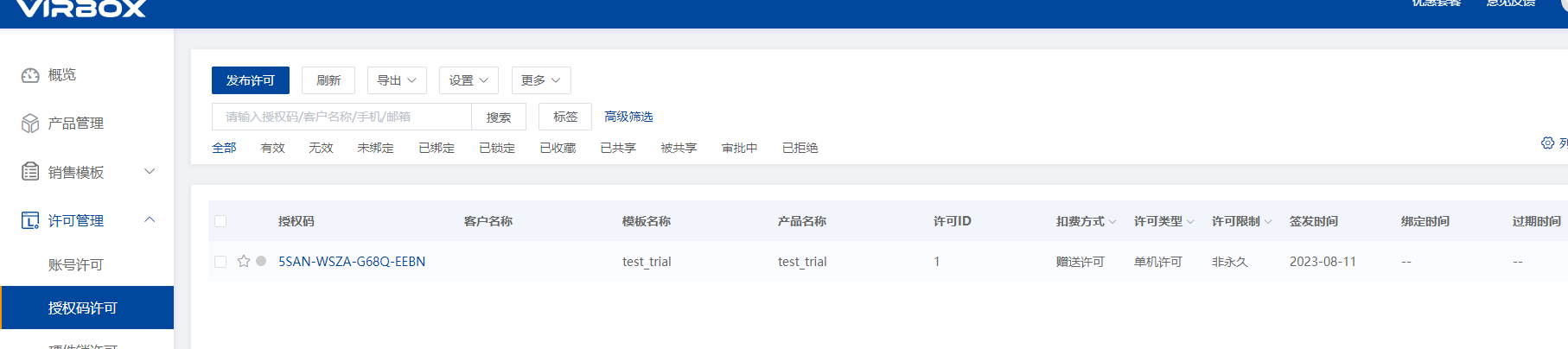Open the 概览 overview dashboard icon
This screenshot has height=349, width=1568.
pos(30,75)
